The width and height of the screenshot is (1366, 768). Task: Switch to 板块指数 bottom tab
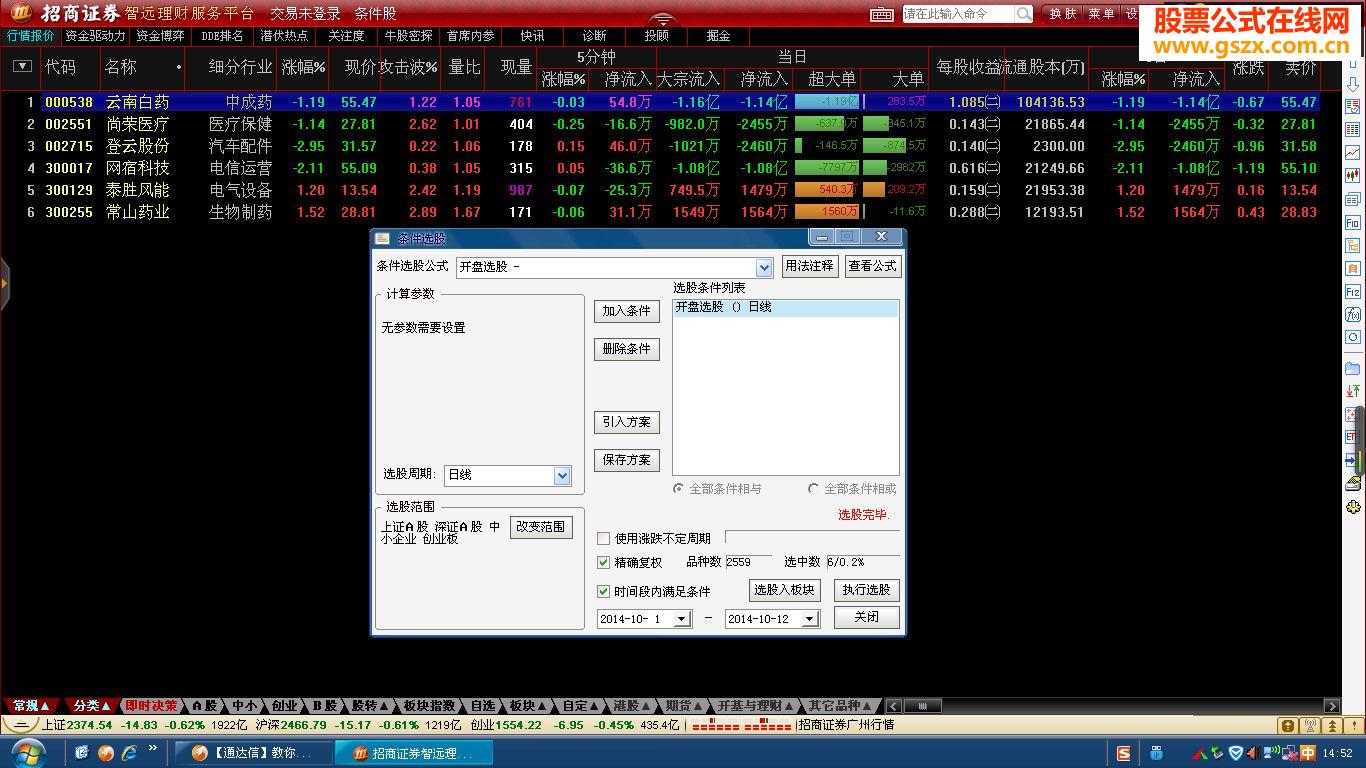point(430,706)
